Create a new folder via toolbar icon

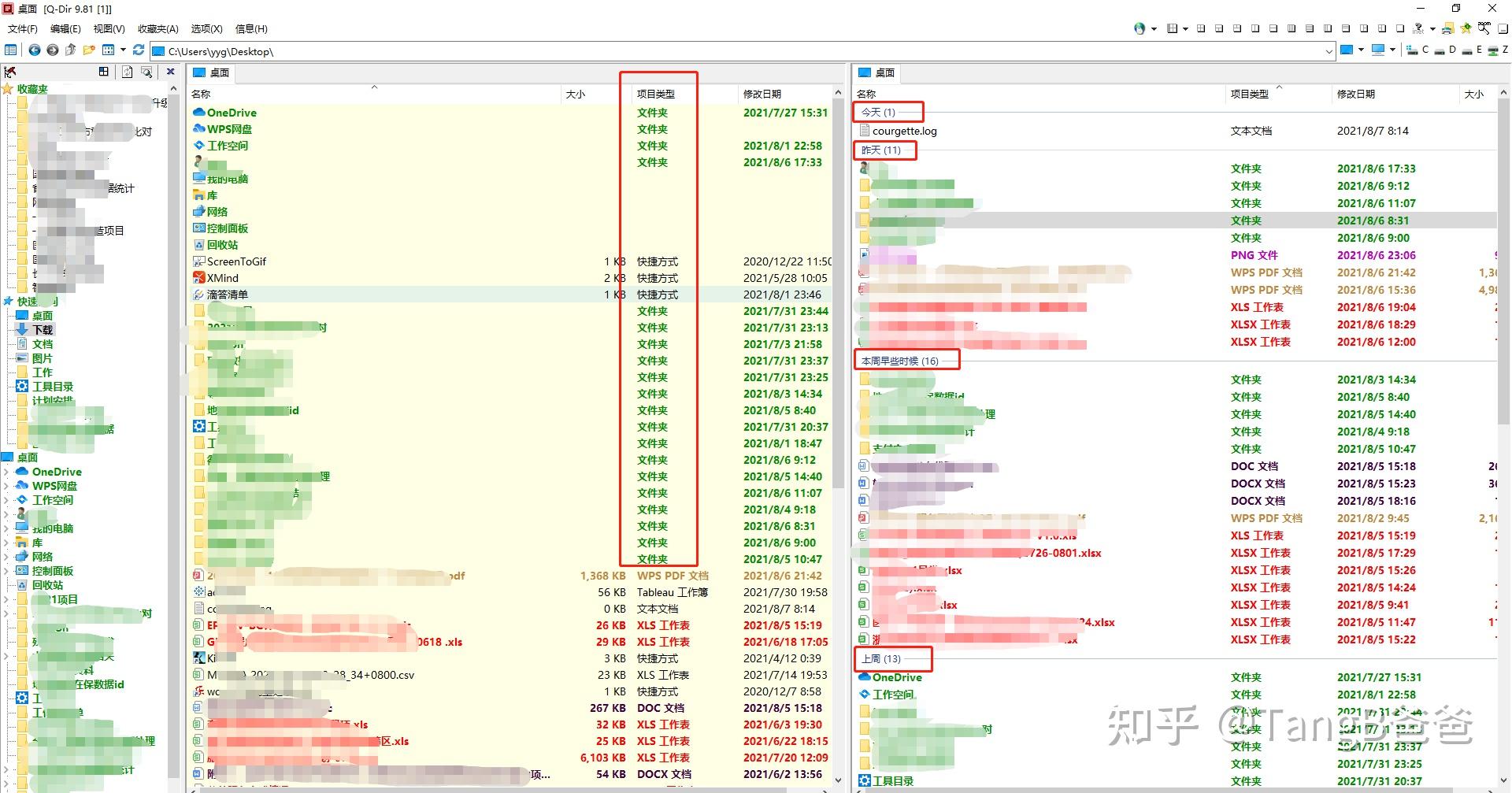pyautogui.click(x=89, y=50)
